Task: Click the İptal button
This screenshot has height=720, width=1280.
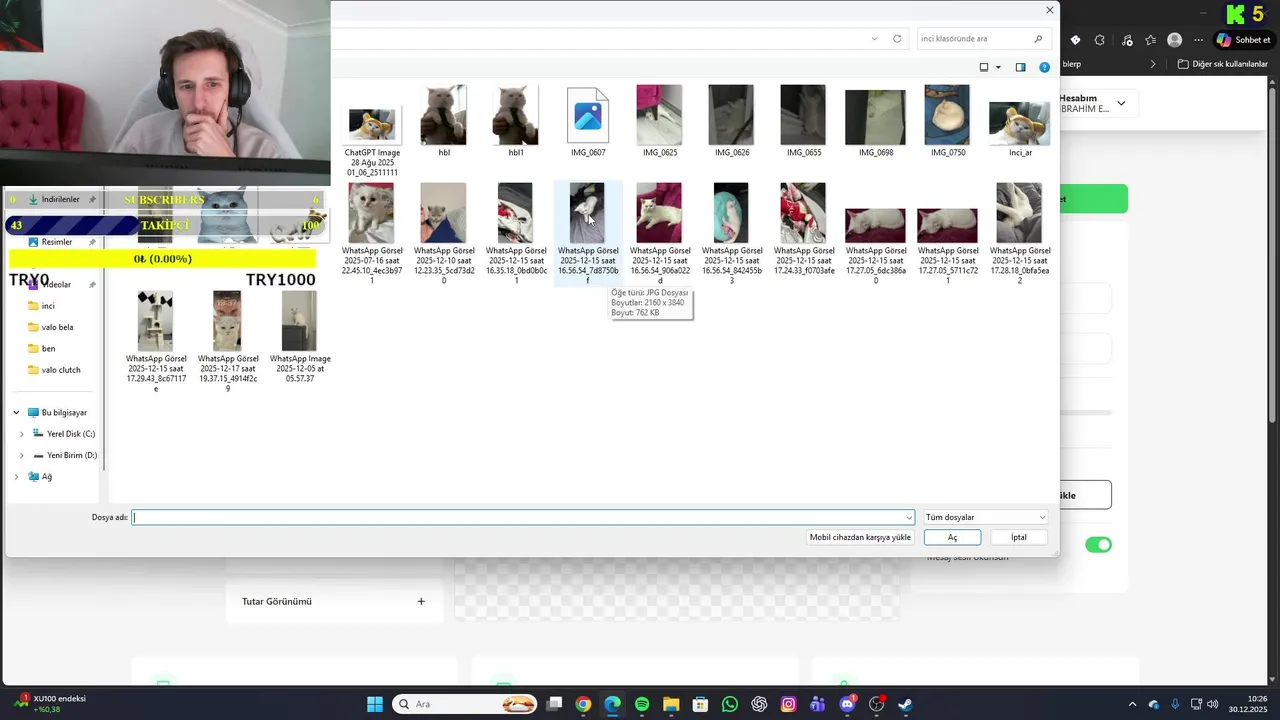Action: [1018, 537]
